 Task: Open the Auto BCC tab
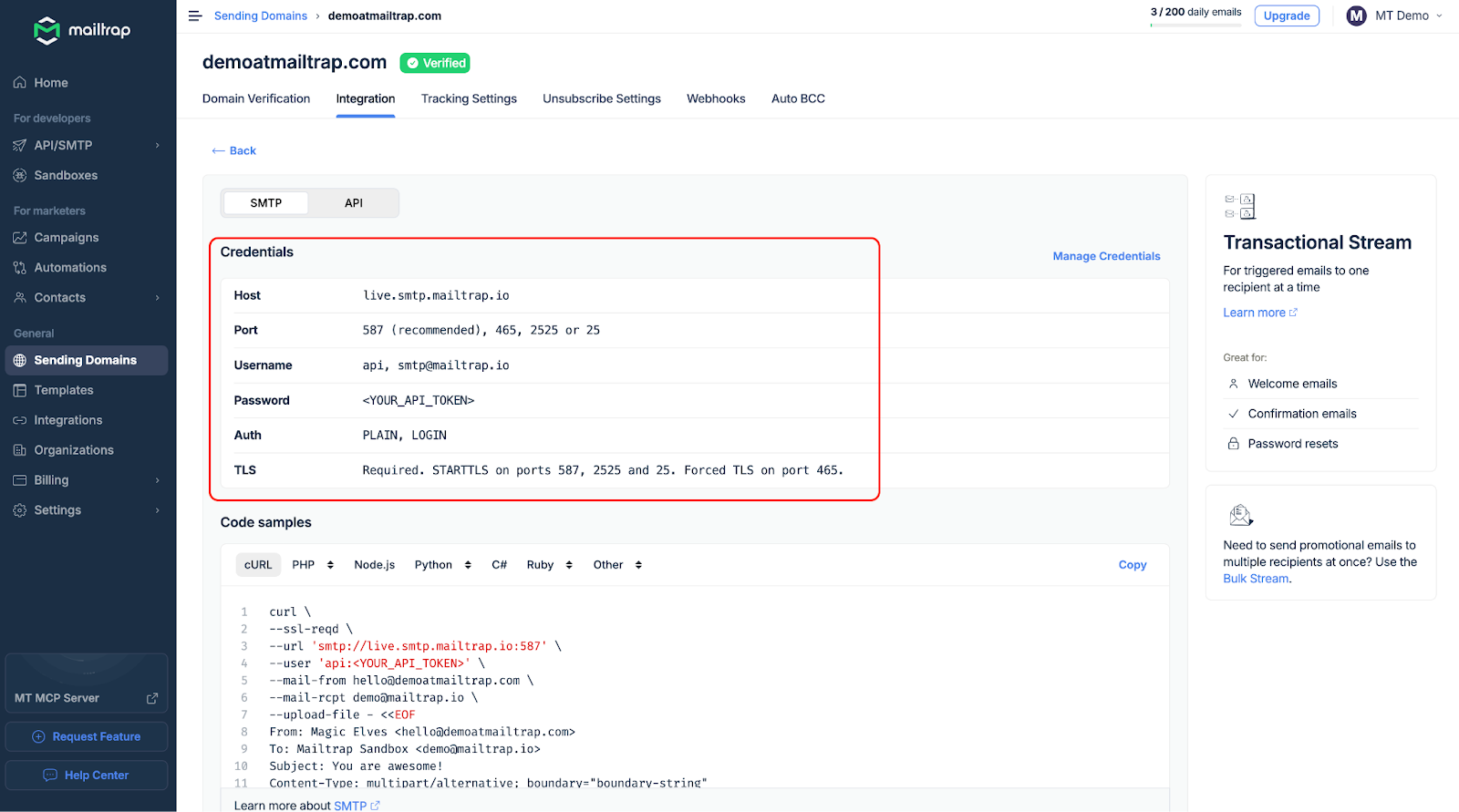tap(798, 98)
